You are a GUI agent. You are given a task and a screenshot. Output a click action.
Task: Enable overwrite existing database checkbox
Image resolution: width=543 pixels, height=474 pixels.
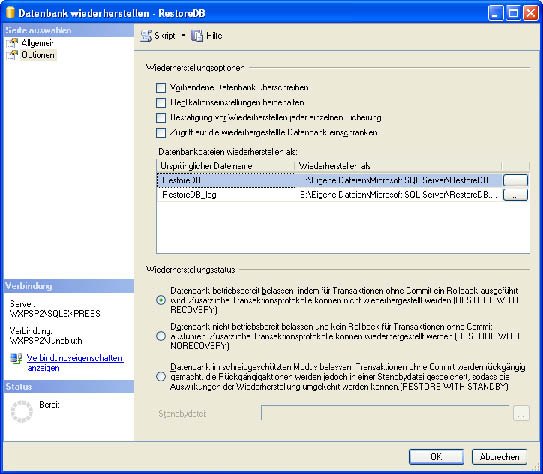tap(161, 88)
